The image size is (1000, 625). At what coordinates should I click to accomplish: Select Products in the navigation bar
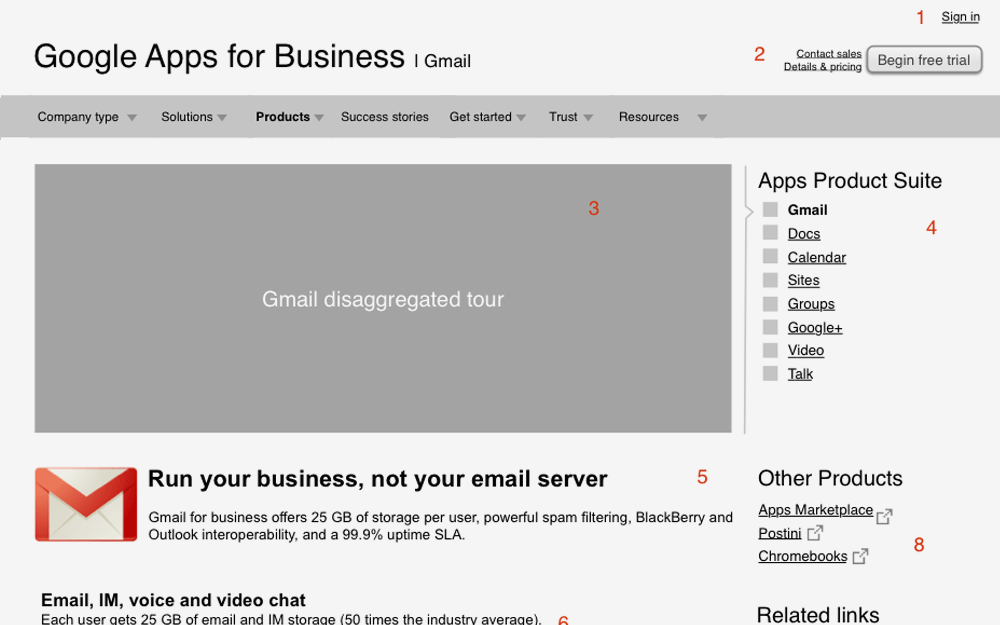point(283,116)
